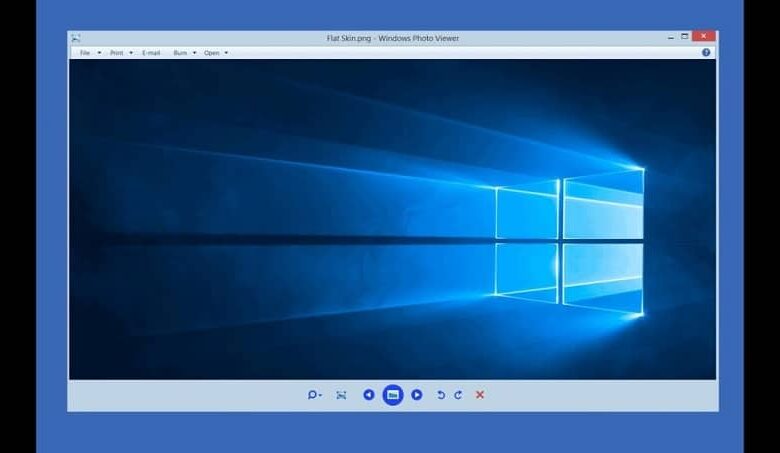Click the Actual size fit button

341,395
